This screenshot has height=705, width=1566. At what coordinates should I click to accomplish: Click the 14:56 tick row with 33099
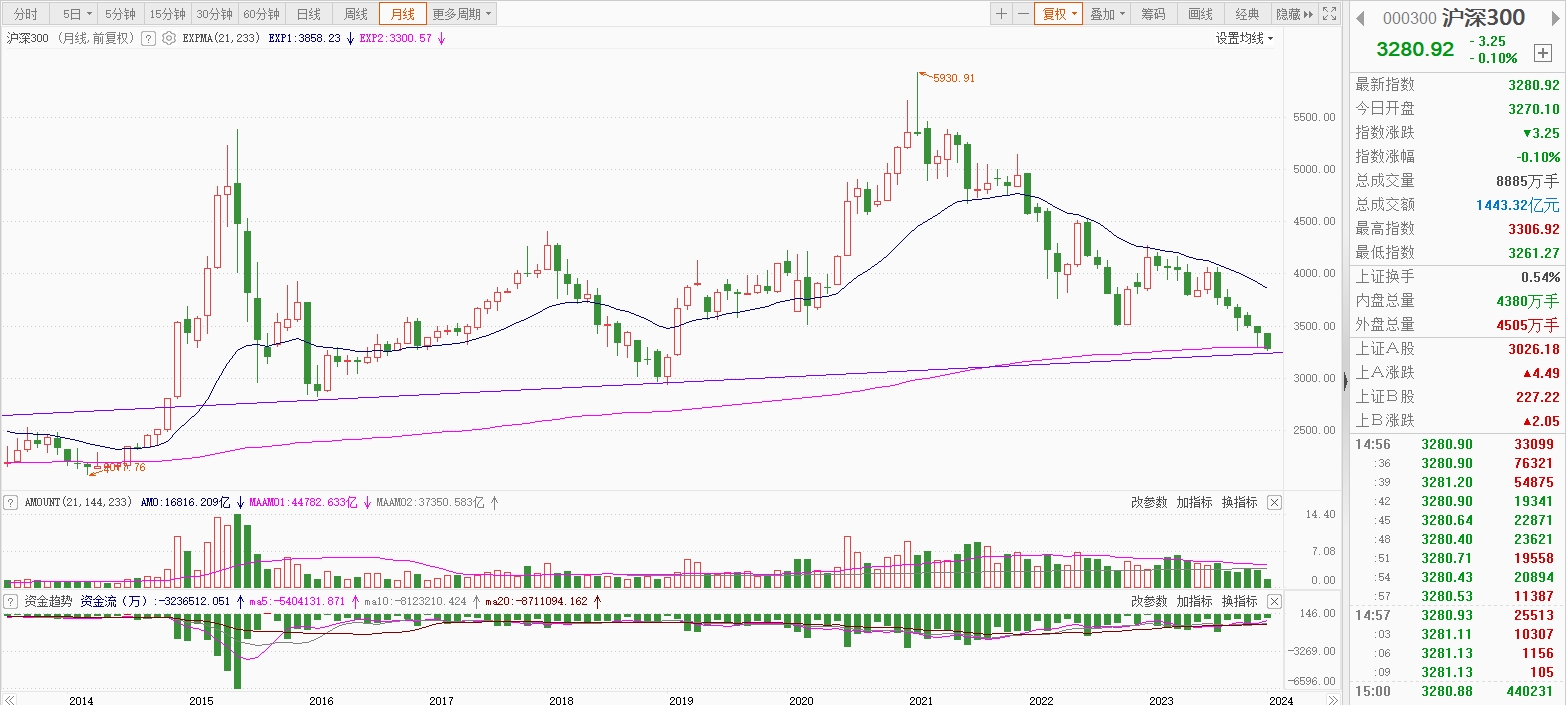coord(1457,444)
